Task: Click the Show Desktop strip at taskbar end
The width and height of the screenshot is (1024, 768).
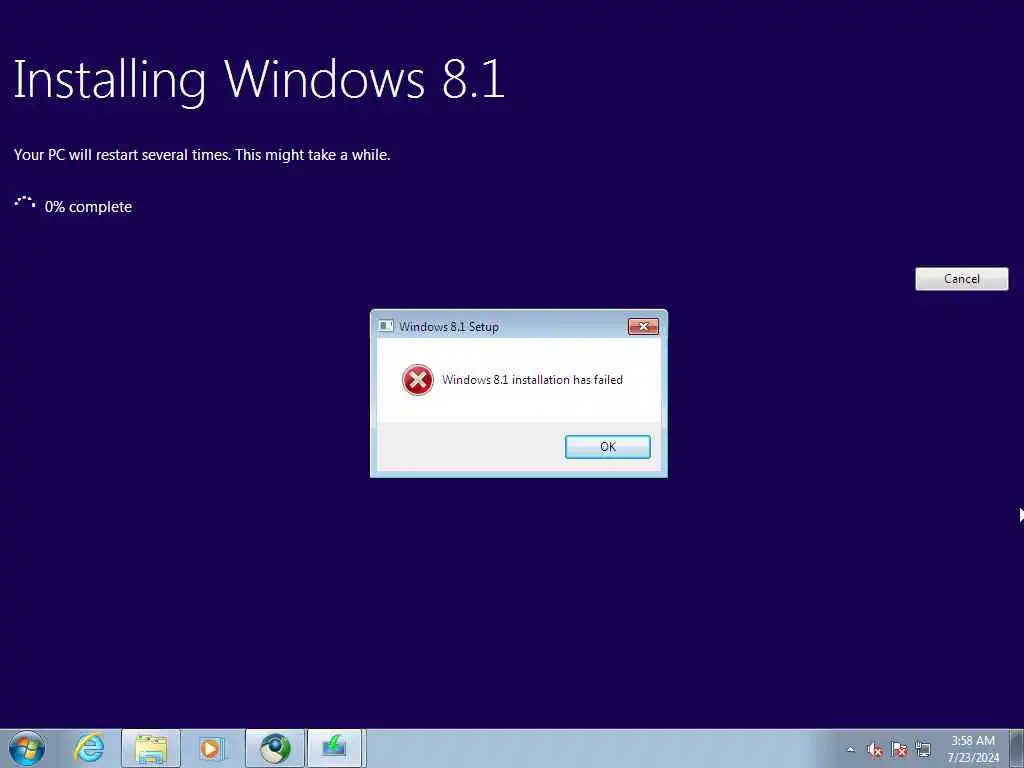Action: click(1017, 748)
